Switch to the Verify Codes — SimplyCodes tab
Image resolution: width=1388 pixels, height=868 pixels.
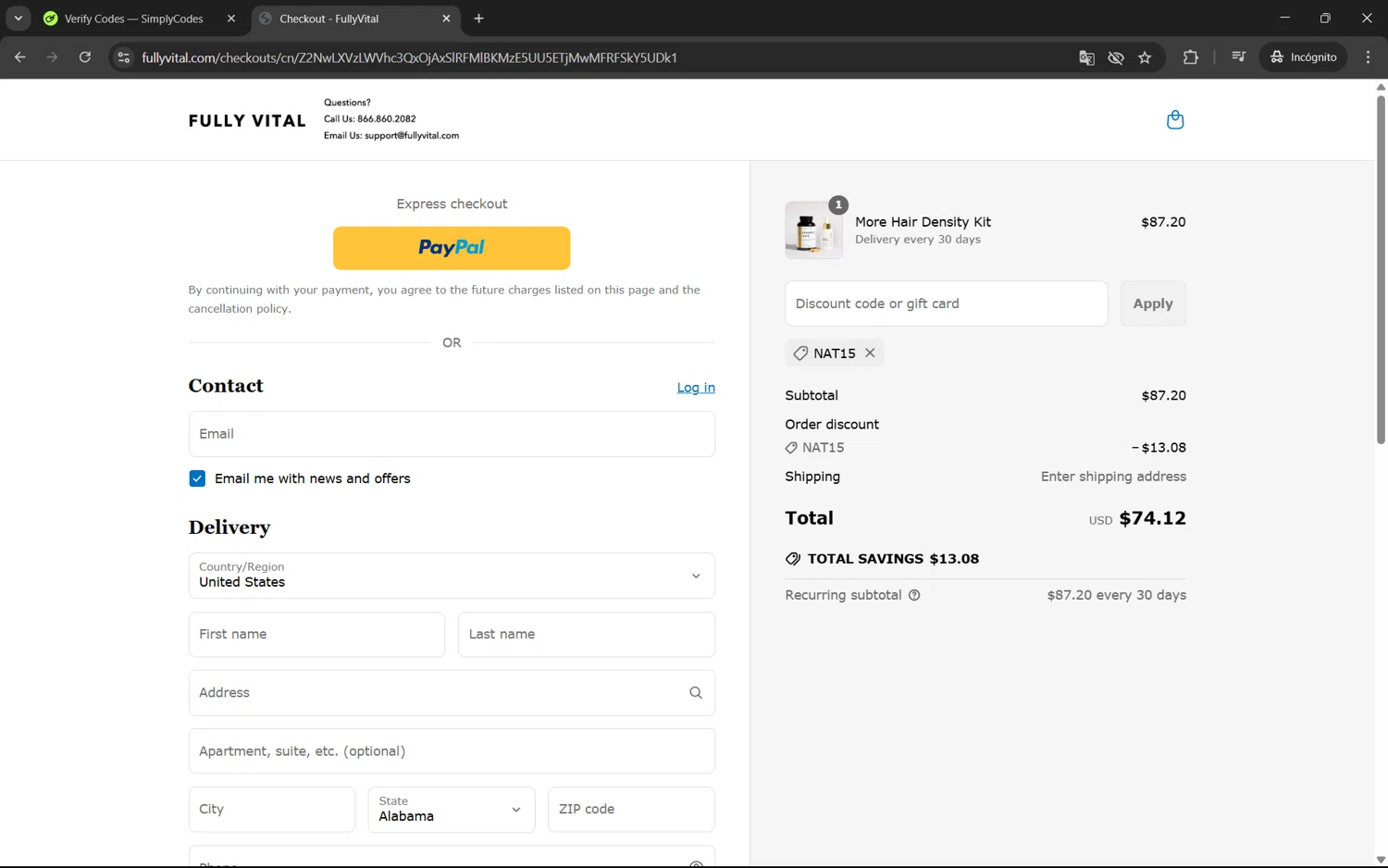pyautogui.click(x=134, y=19)
